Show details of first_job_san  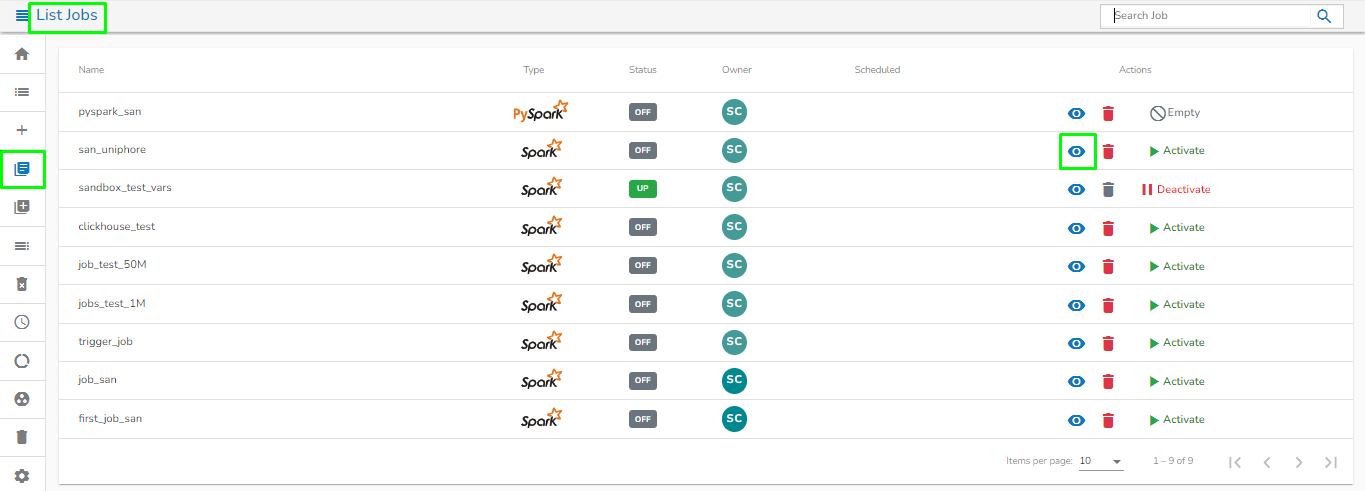pyautogui.click(x=1077, y=420)
